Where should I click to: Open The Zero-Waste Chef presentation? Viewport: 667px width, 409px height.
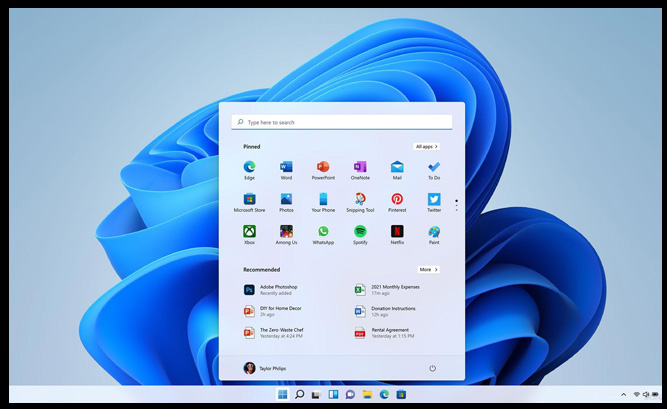click(x=274, y=333)
